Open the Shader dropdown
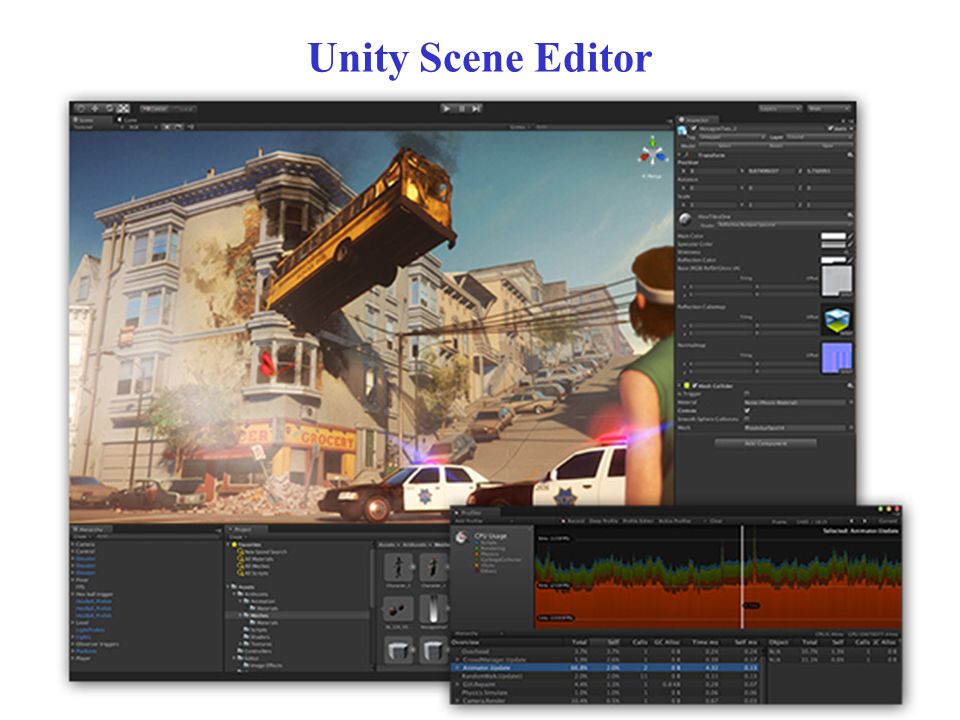Image resolution: width=960 pixels, height=720 pixels. point(784,225)
